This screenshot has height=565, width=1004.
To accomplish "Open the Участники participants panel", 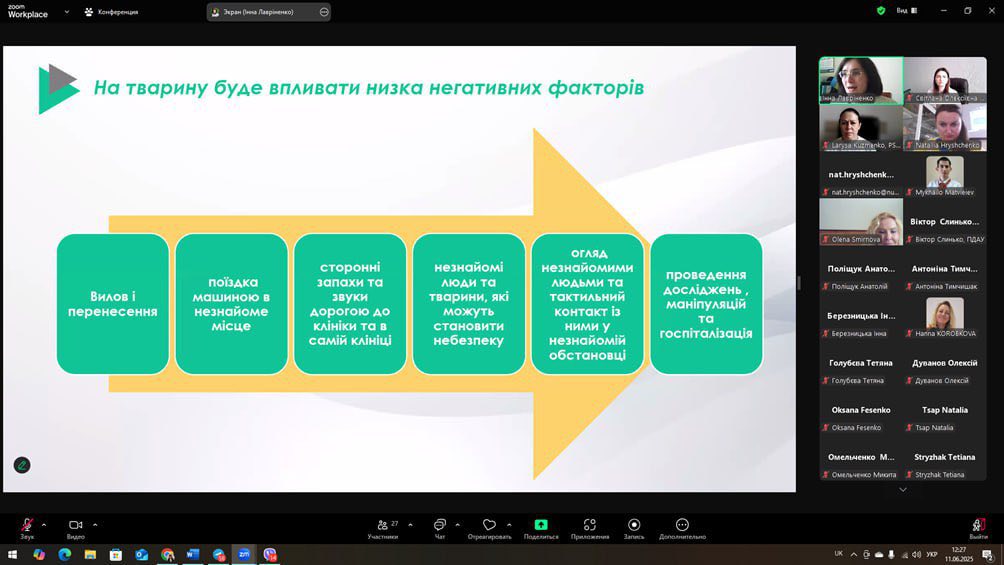I will pyautogui.click(x=383, y=528).
